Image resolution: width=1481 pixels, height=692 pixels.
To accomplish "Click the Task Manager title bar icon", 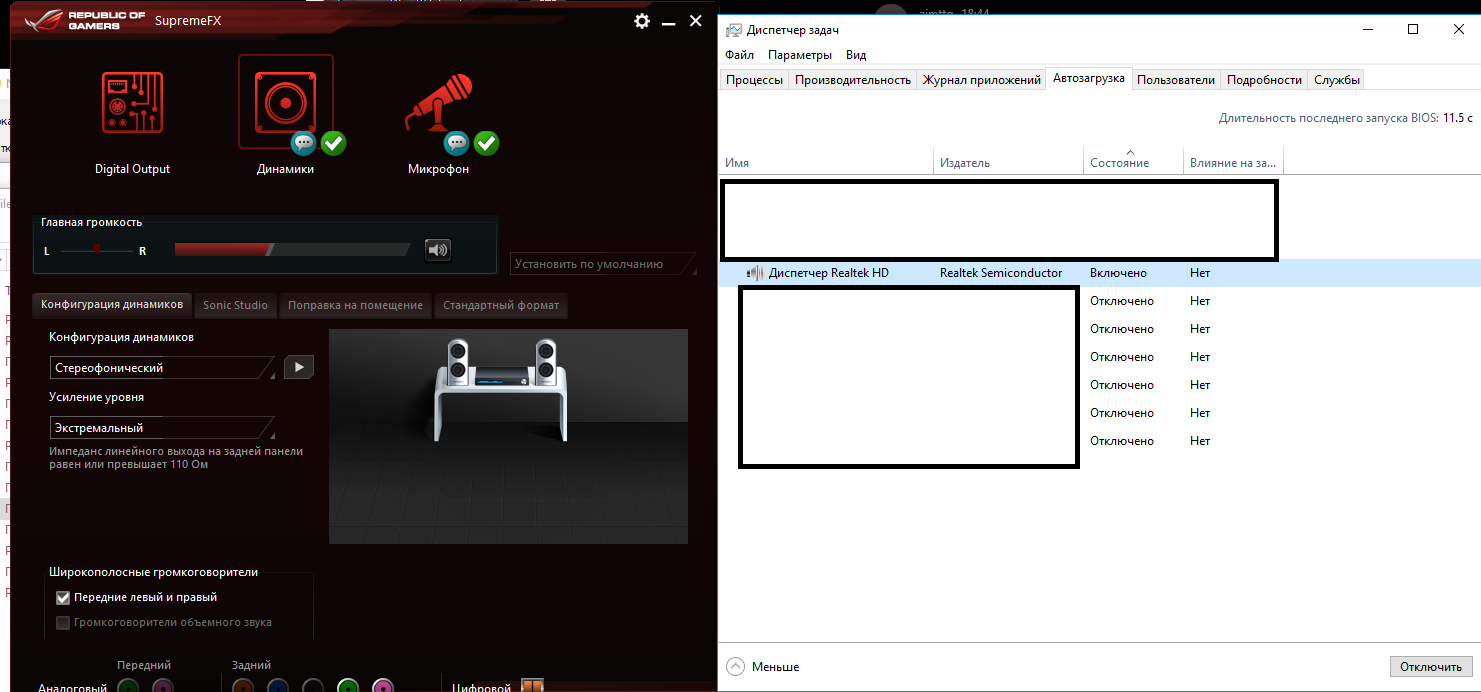I will coord(733,30).
